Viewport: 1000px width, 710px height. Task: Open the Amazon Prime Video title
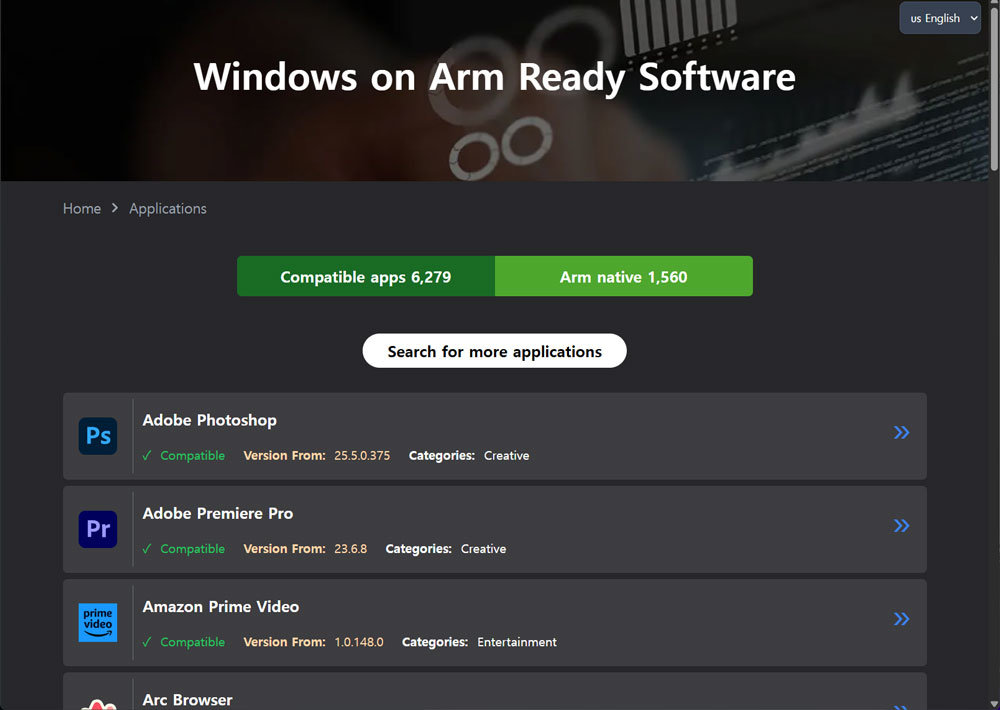(x=221, y=607)
